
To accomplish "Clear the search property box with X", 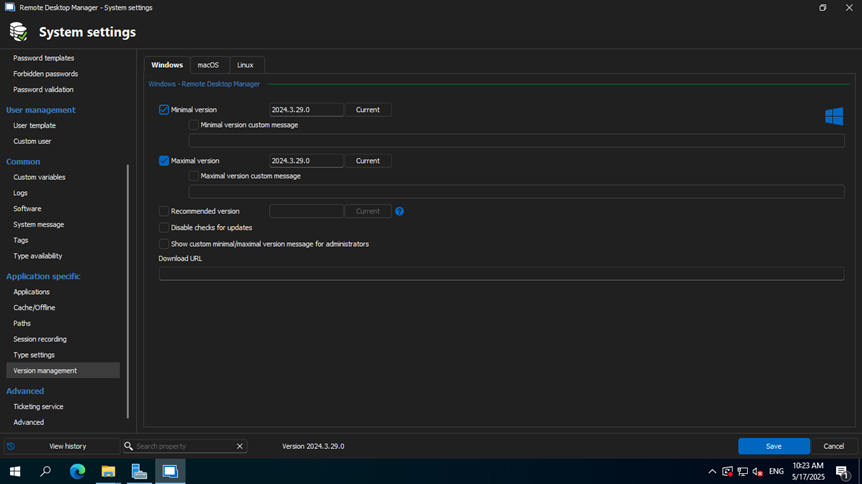I will [240, 446].
